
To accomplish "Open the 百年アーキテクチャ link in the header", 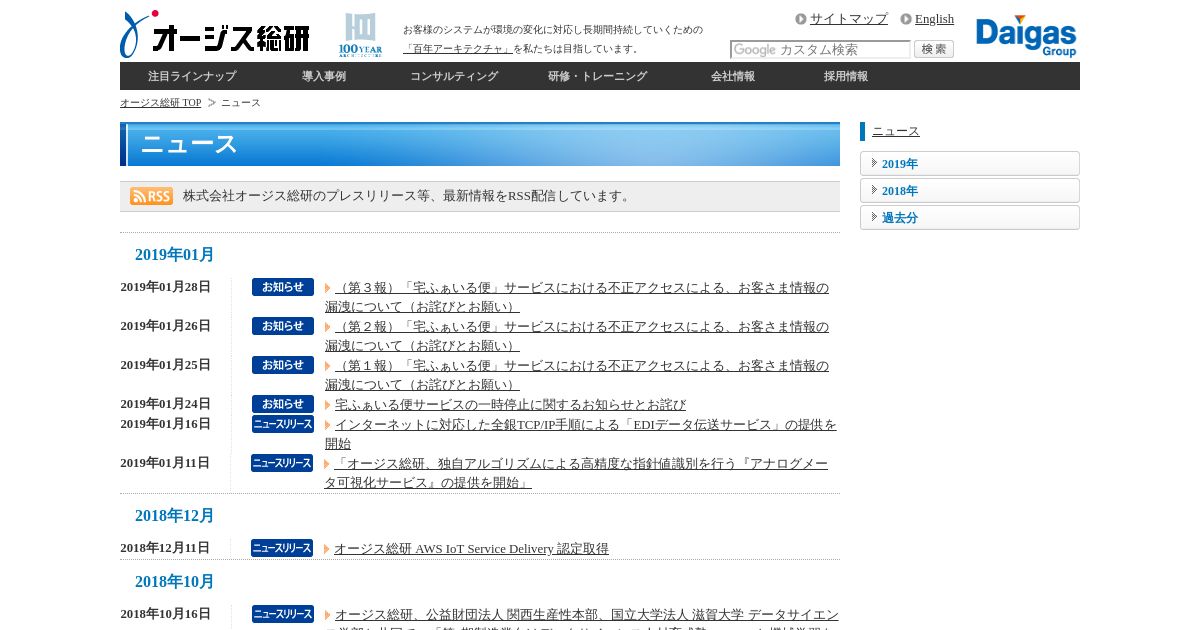I will click(458, 49).
